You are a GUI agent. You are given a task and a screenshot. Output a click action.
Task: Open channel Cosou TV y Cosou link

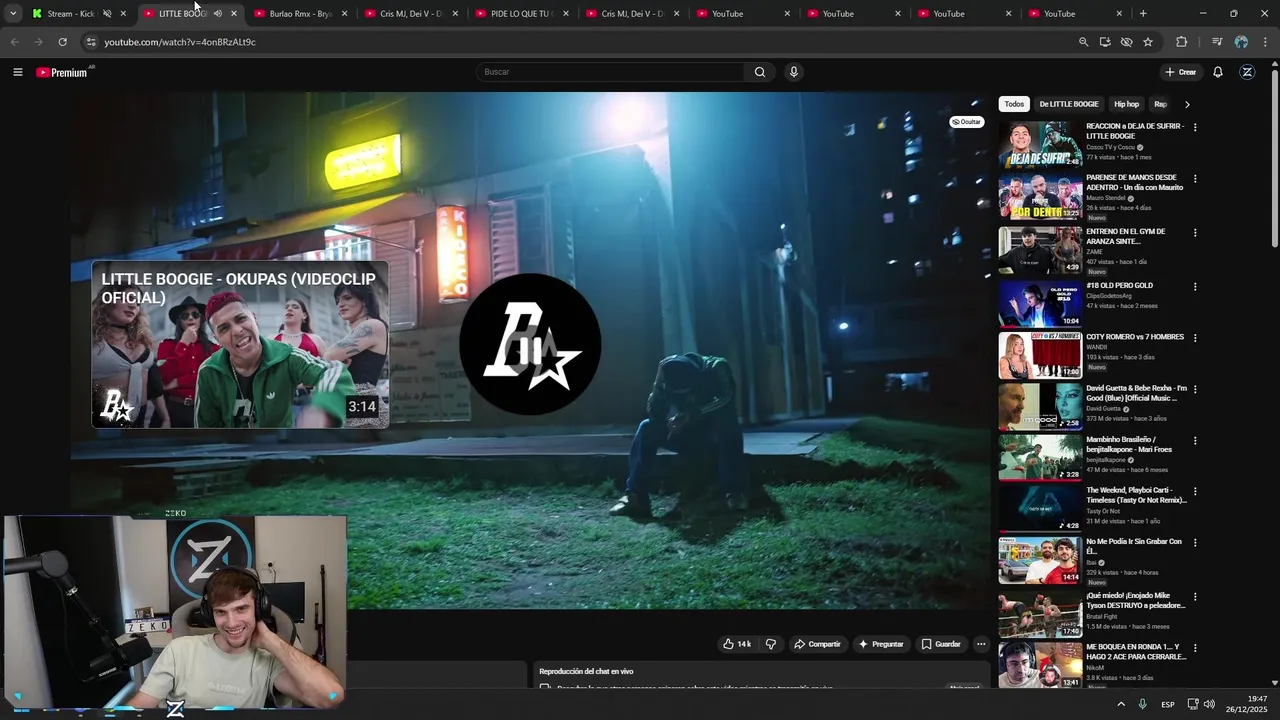[x=1110, y=147]
